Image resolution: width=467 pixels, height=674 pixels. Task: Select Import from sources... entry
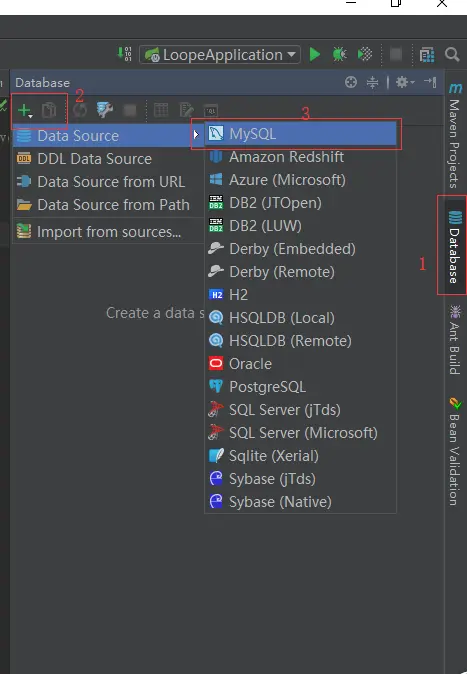tap(109, 232)
